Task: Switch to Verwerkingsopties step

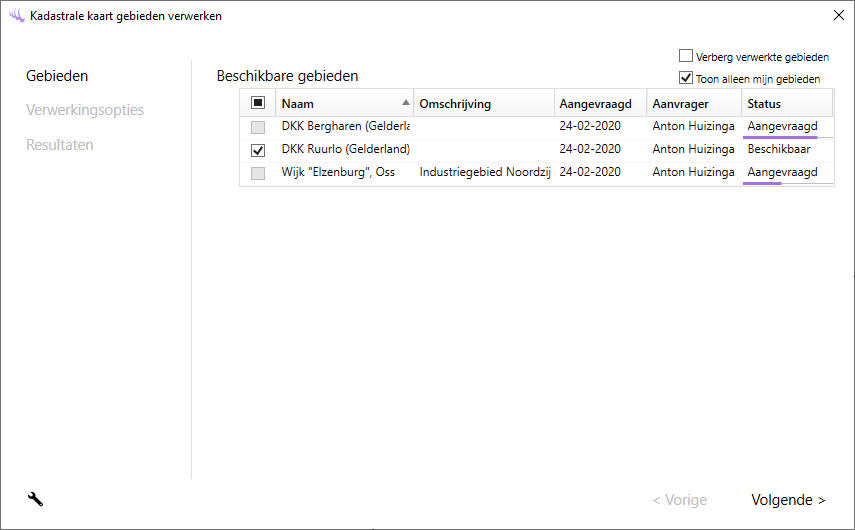Action: 85,110
